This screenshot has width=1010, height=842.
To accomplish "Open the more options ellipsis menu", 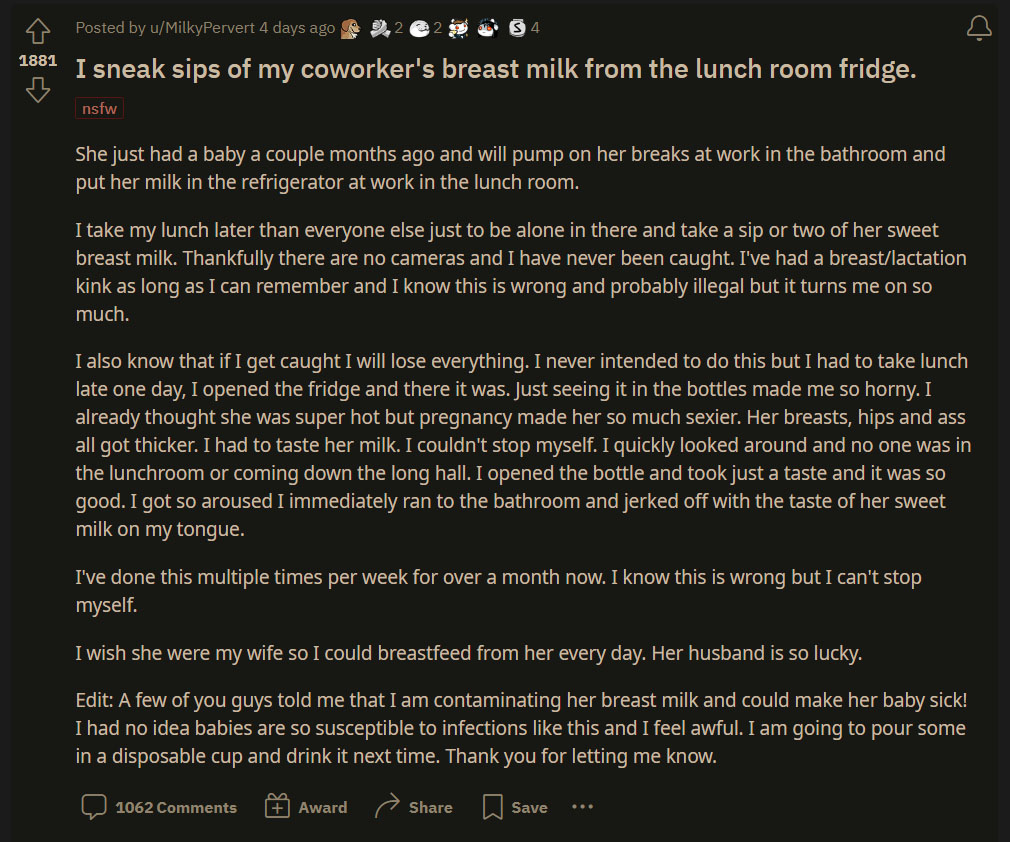I will coord(582,807).
